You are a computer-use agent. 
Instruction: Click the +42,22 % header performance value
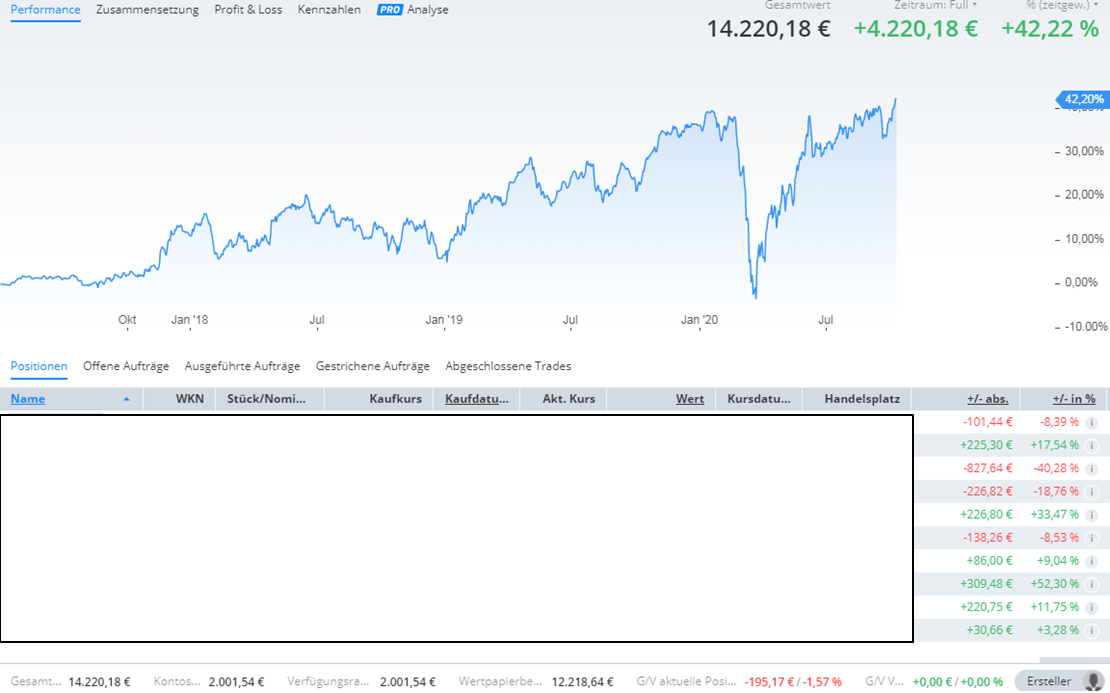coord(1050,29)
